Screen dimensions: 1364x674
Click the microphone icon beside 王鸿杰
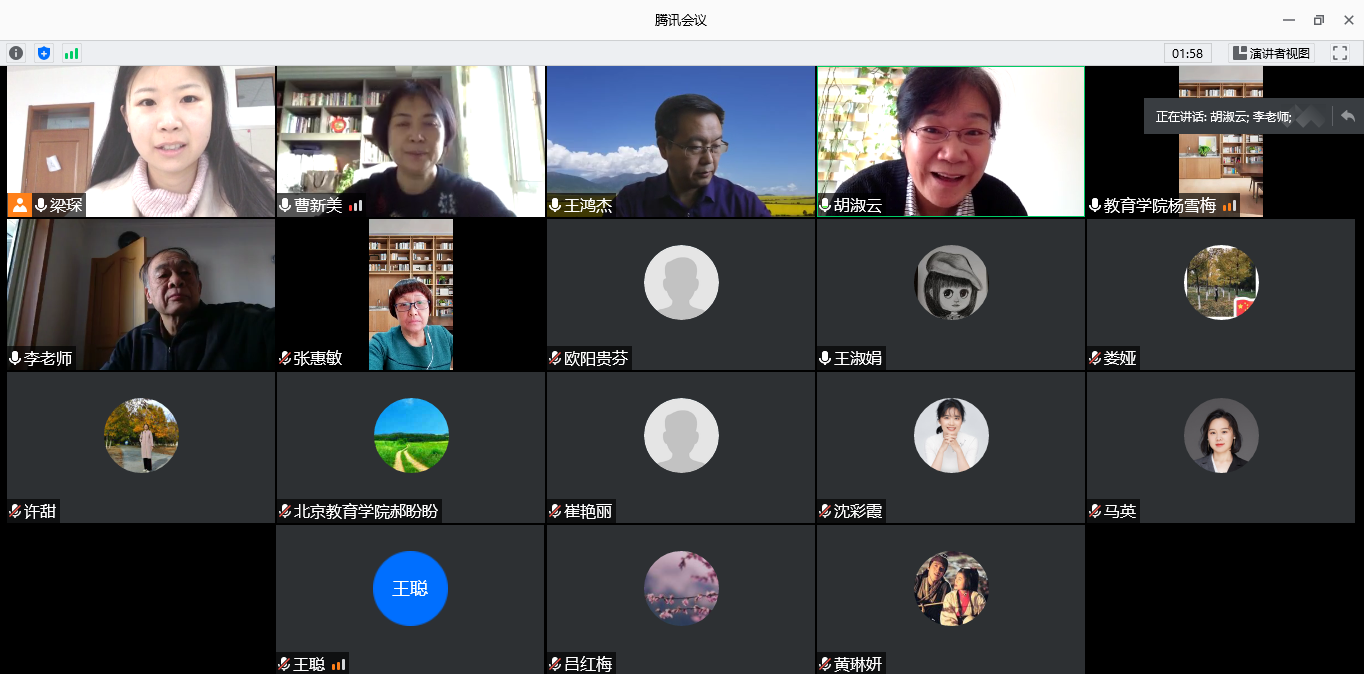pos(555,205)
